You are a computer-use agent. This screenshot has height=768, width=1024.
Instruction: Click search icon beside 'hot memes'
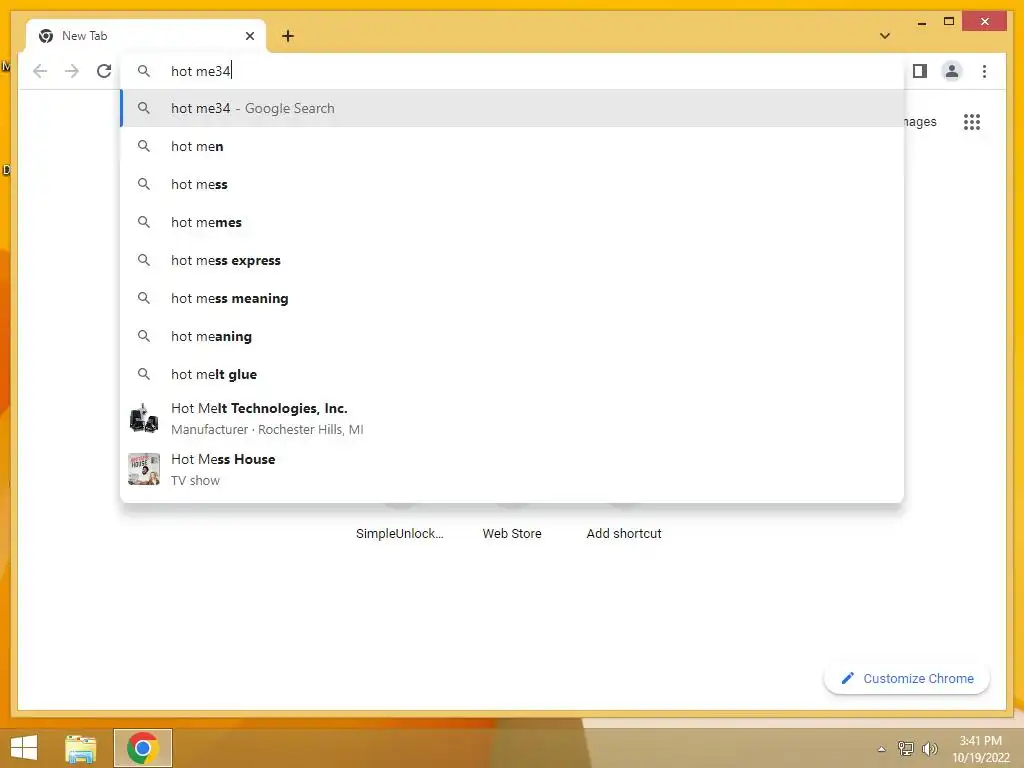click(144, 222)
